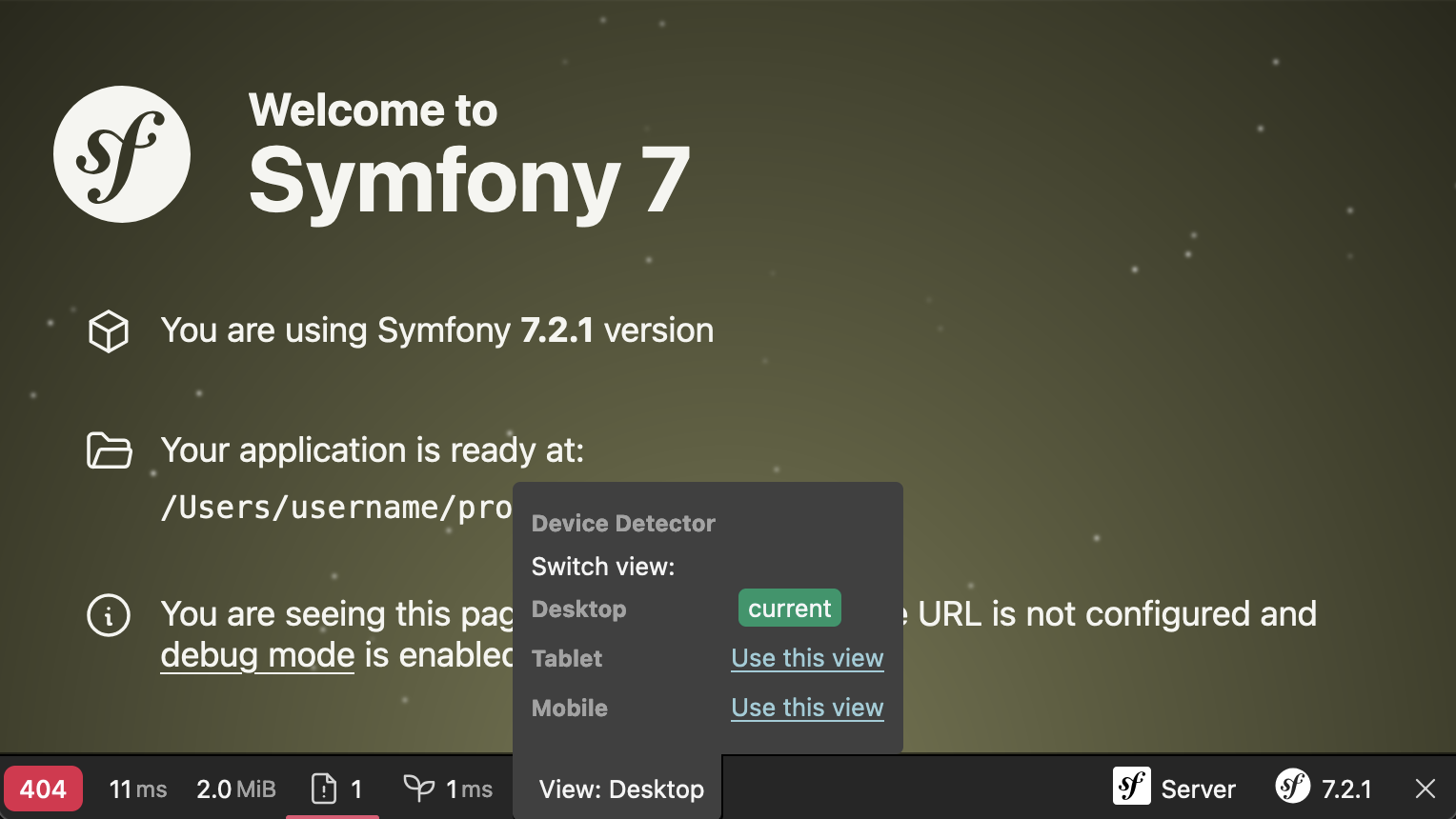Close the debug toolbar
Image resolution: width=1456 pixels, height=819 pixels.
1426,789
